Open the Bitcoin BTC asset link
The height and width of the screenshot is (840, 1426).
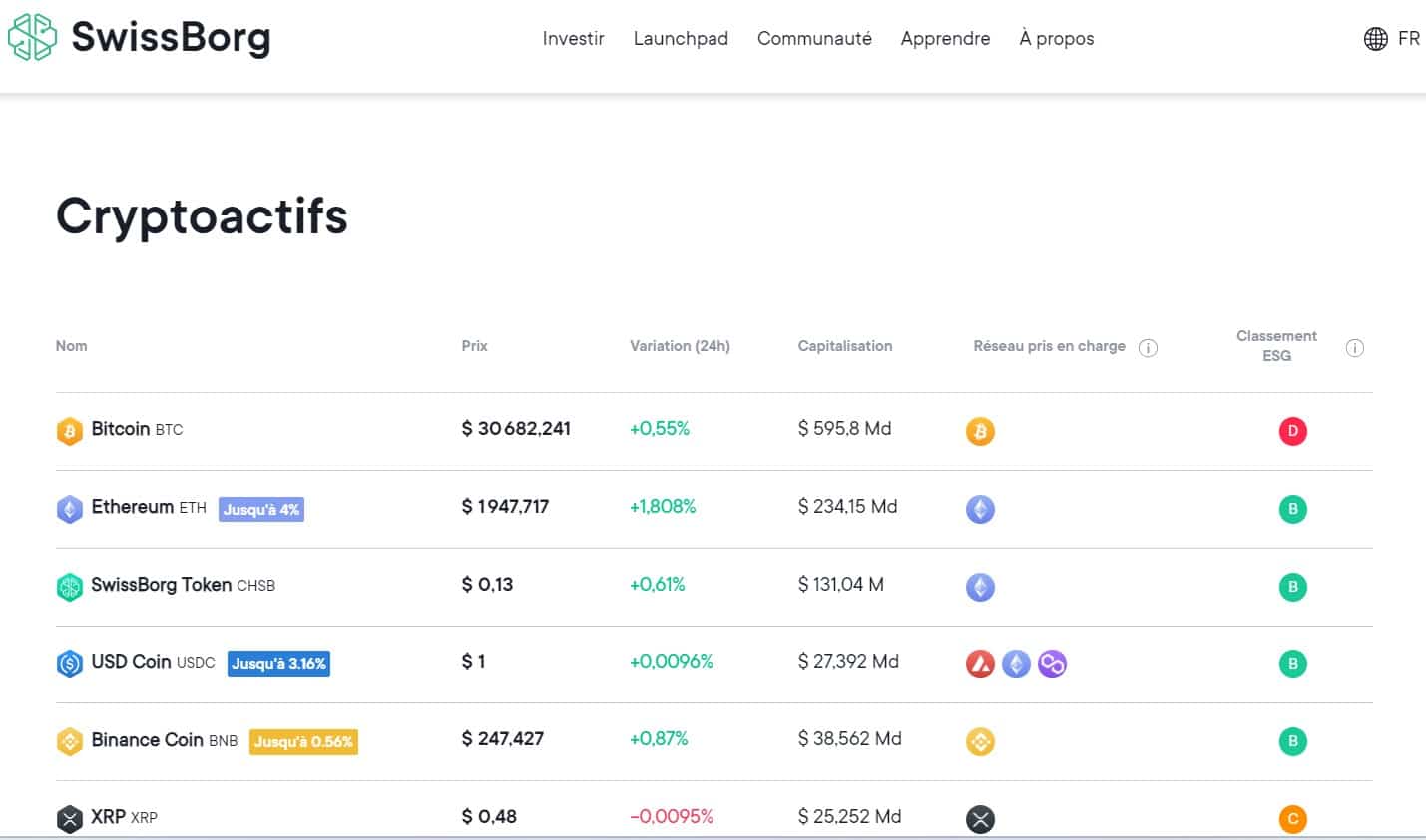point(137,429)
